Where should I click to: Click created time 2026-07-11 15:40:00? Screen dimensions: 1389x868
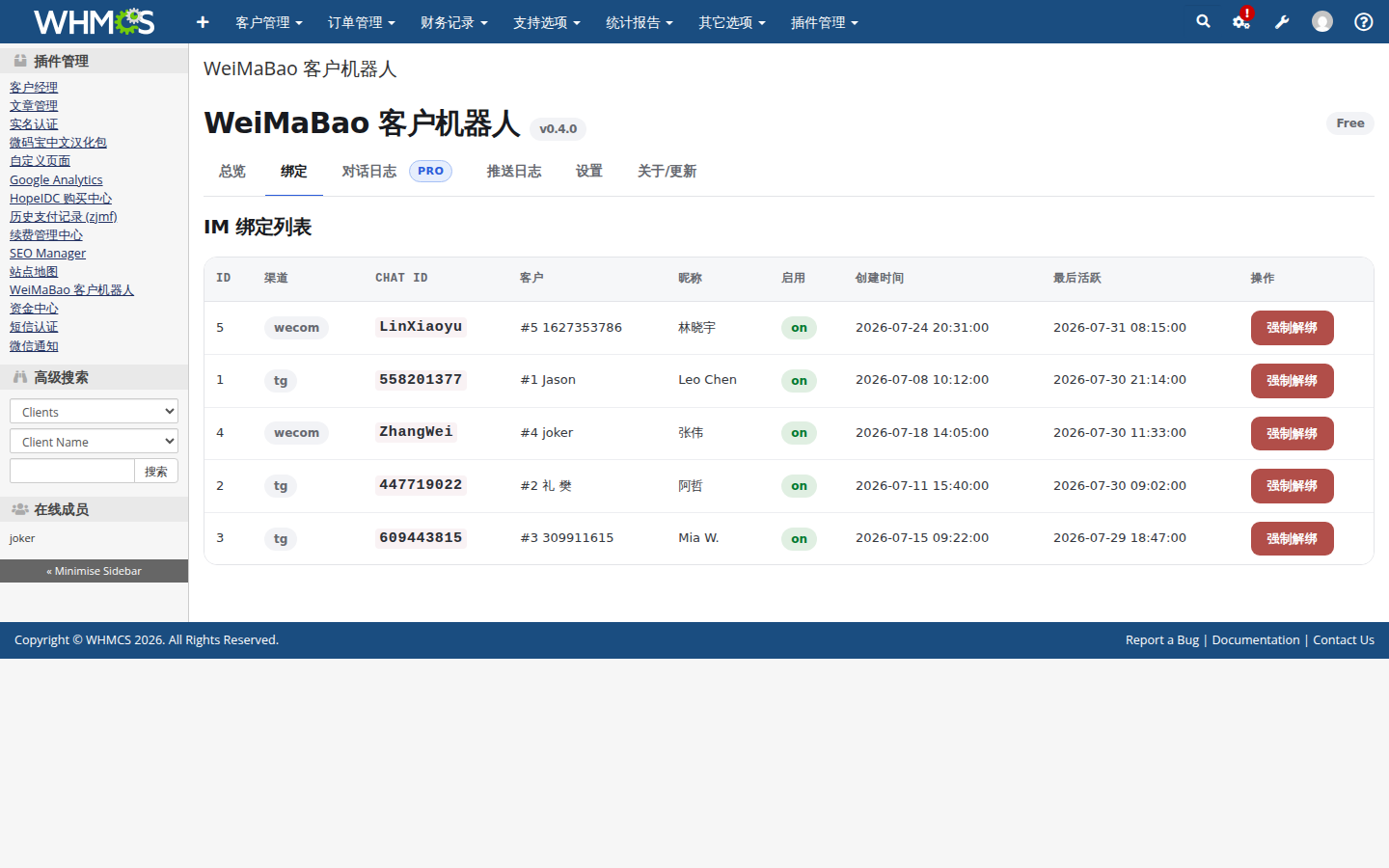922,486
